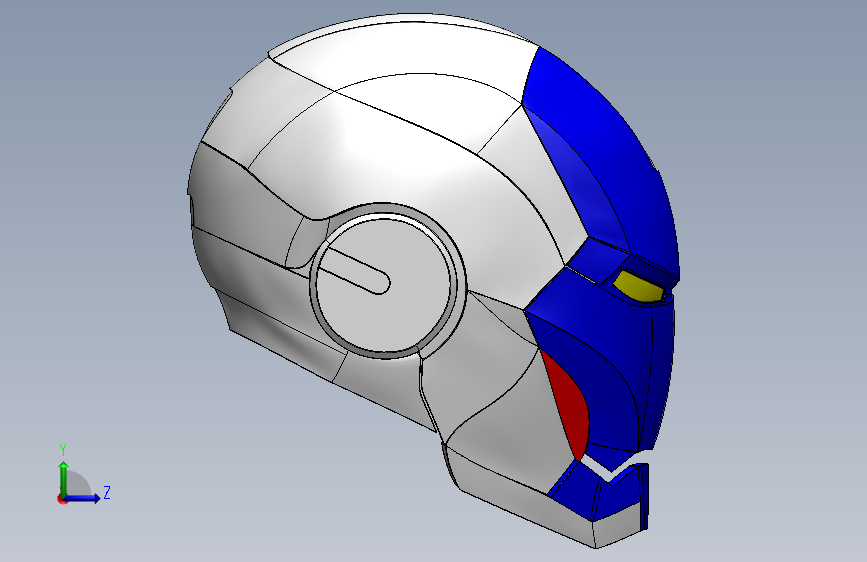Click the red X axis dot of triad

coord(62,500)
